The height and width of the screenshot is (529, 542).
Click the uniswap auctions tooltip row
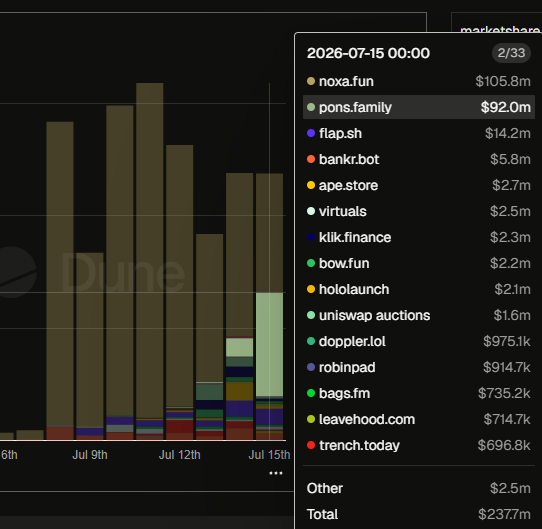tap(419, 315)
